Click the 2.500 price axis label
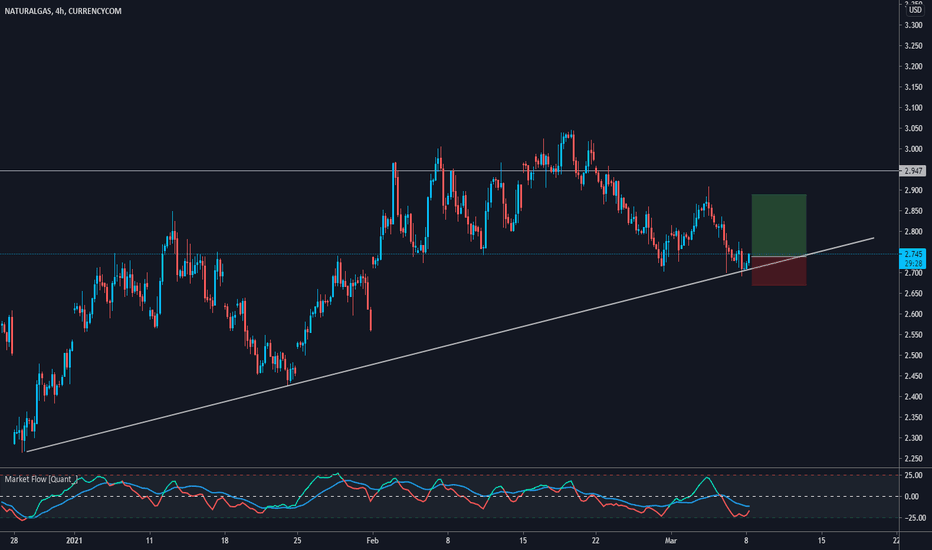932x550 pixels. 914,356
